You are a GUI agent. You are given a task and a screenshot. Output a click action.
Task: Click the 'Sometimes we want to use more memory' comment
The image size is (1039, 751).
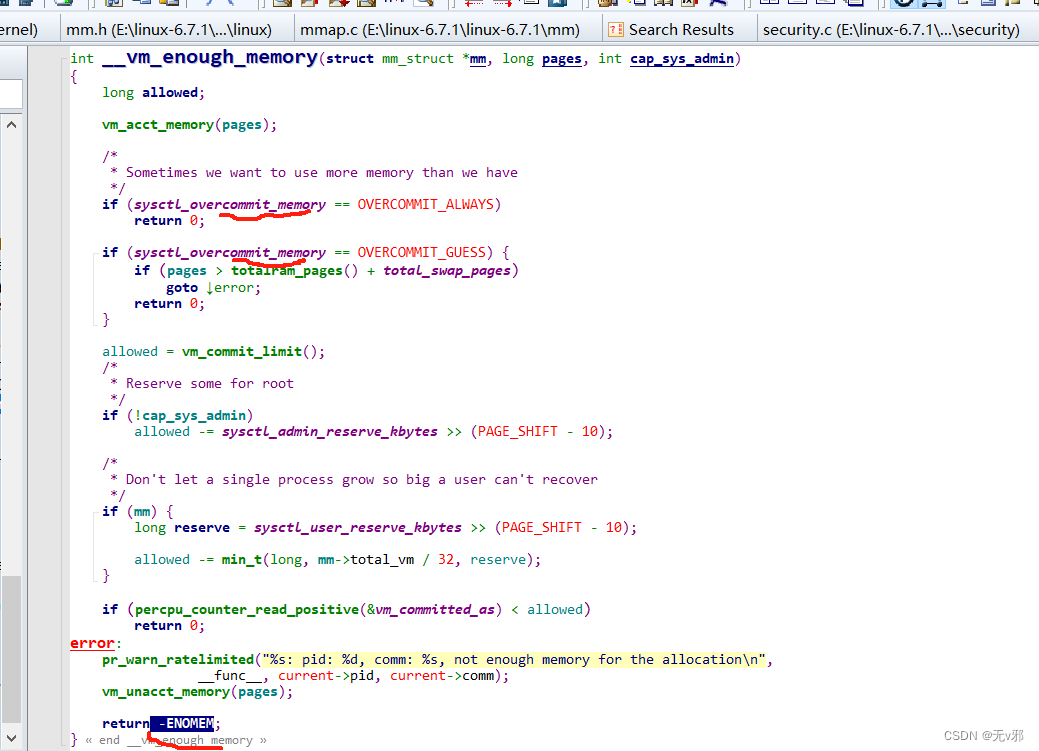pos(321,173)
